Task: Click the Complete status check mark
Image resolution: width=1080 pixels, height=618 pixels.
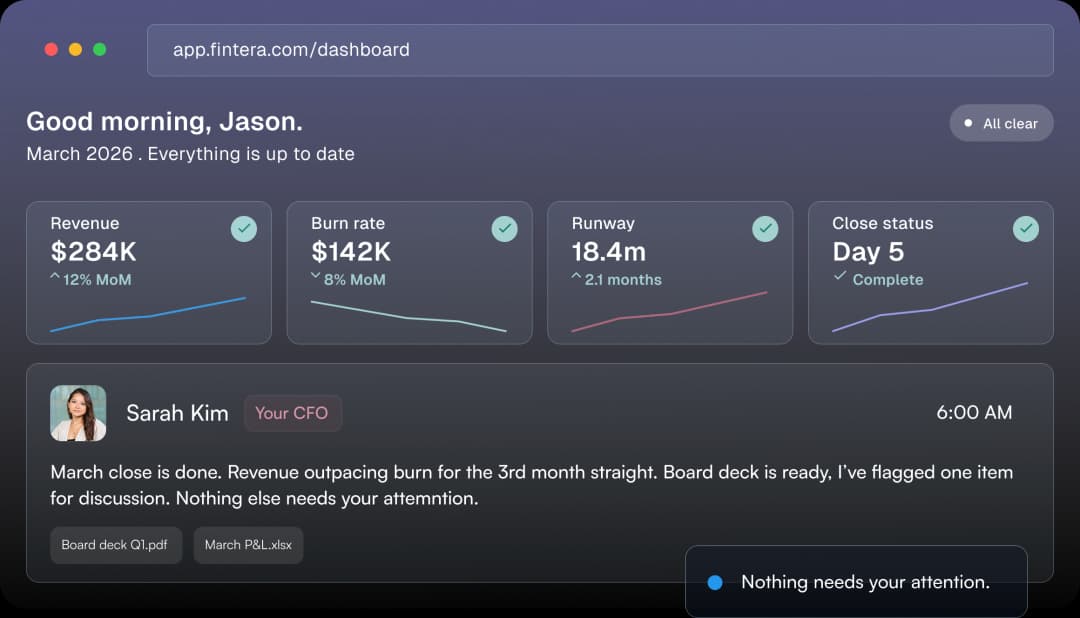Action: point(840,277)
